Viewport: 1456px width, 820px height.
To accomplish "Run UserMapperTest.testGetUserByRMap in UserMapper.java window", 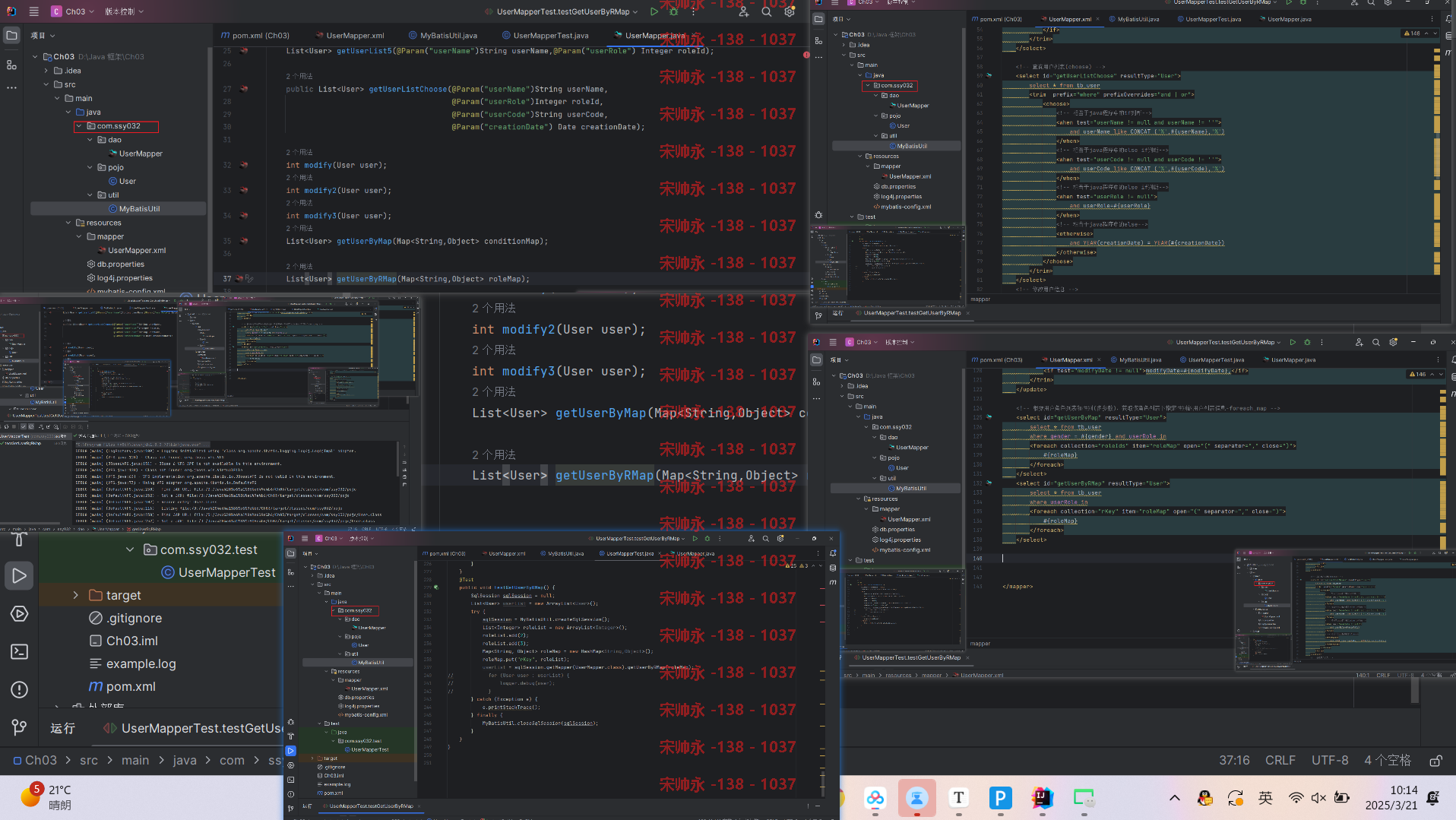I will (x=654, y=11).
